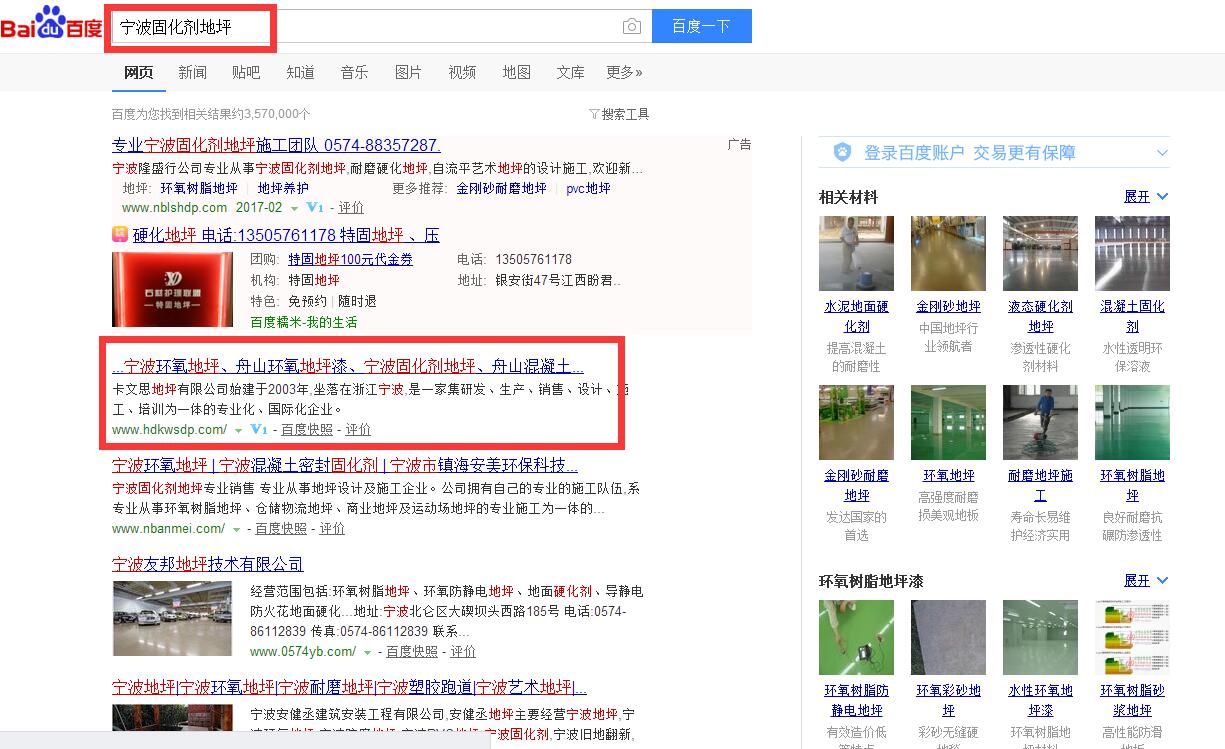The height and width of the screenshot is (749, 1225).
Task: Click the garage thumbnail of 宁波友邦地坪
Action: [171, 618]
